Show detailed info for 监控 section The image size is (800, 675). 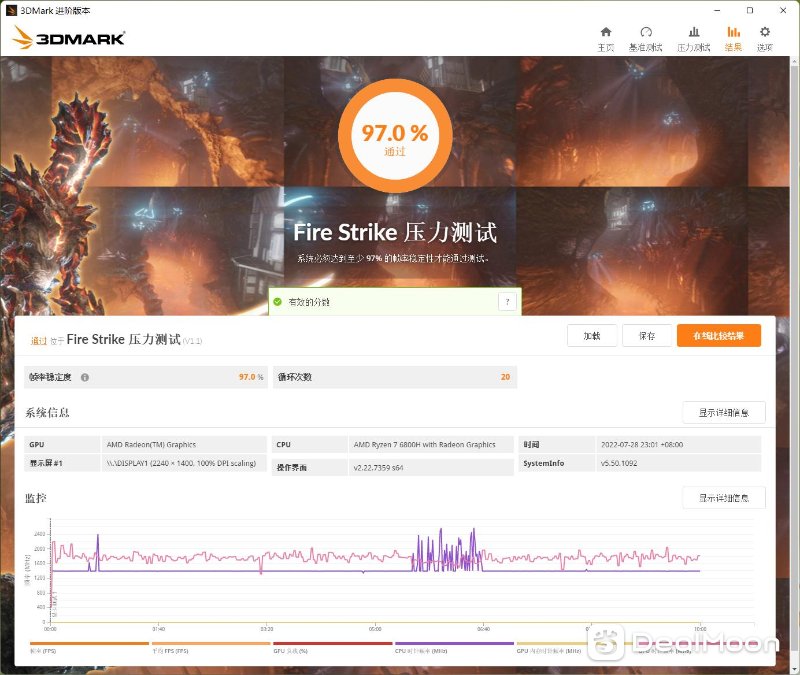click(x=724, y=498)
